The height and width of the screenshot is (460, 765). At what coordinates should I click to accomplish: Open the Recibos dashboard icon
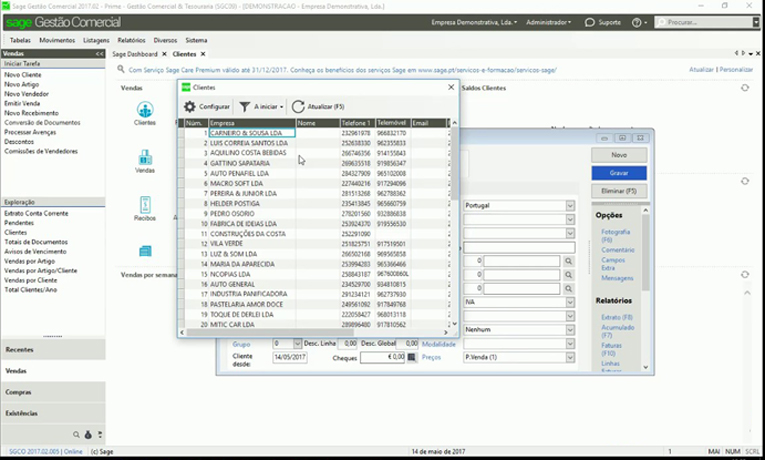pyautogui.click(x=145, y=204)
